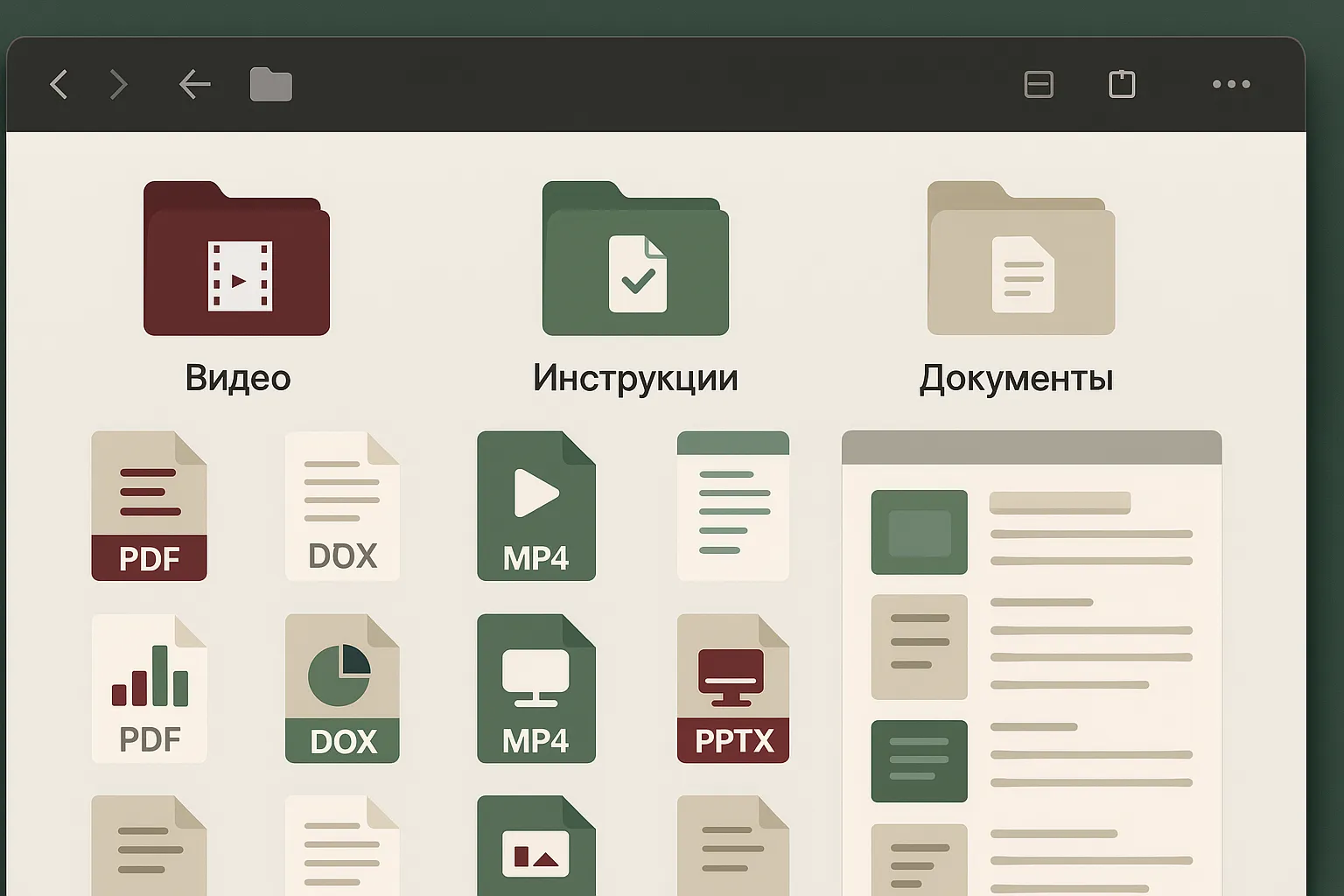Select the cream DOX file with text lines
The height and width of the screenshot is (896, 1344).
[x=342, y=506]
